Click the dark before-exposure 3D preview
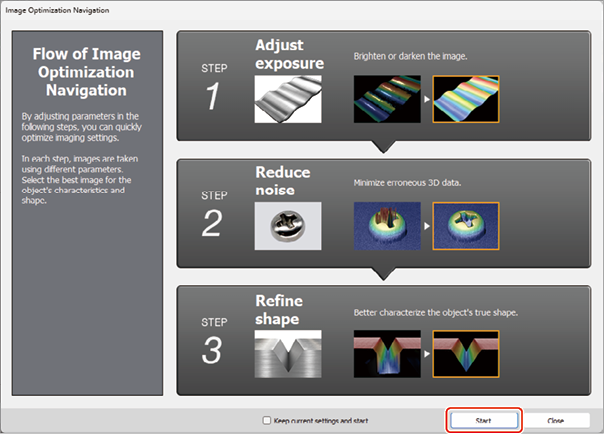This screenshot has height=435, width=604. click(x=389, y=98)
